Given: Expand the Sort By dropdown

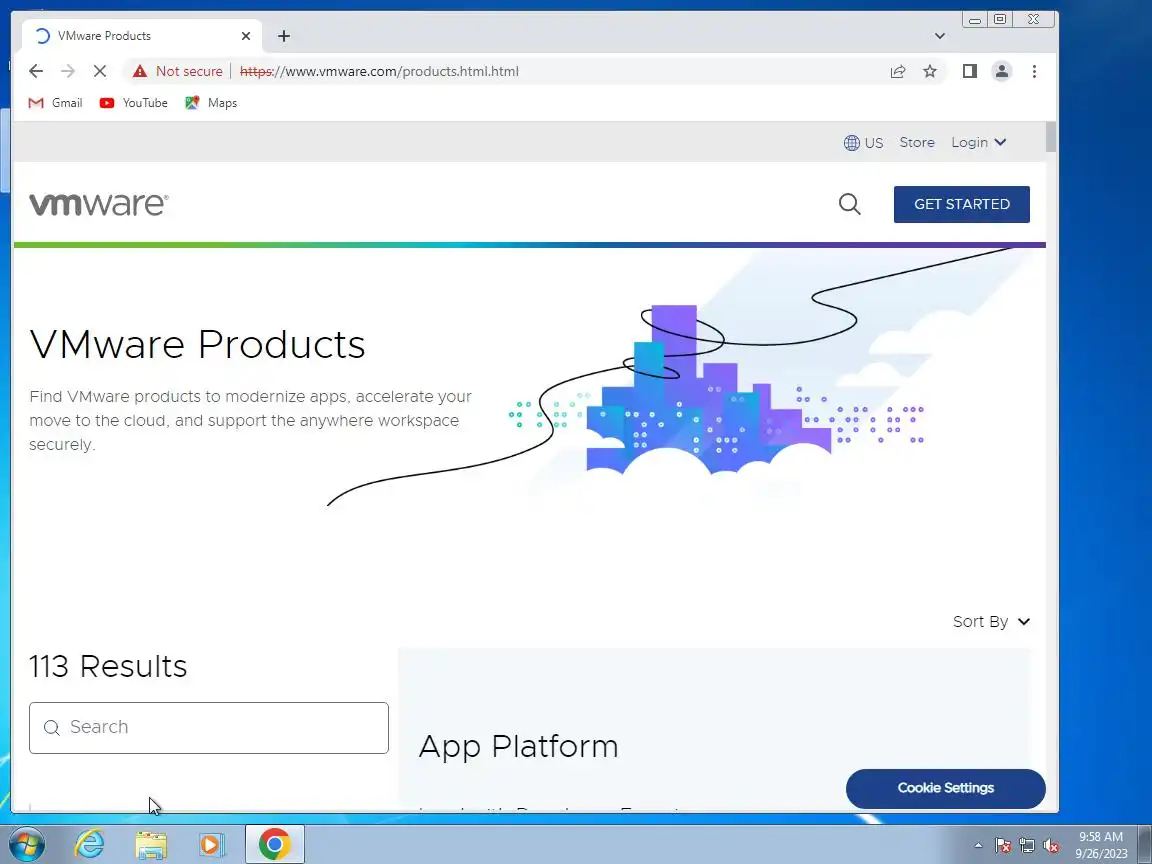Looking at the screenshot, I should pos(991,622).
